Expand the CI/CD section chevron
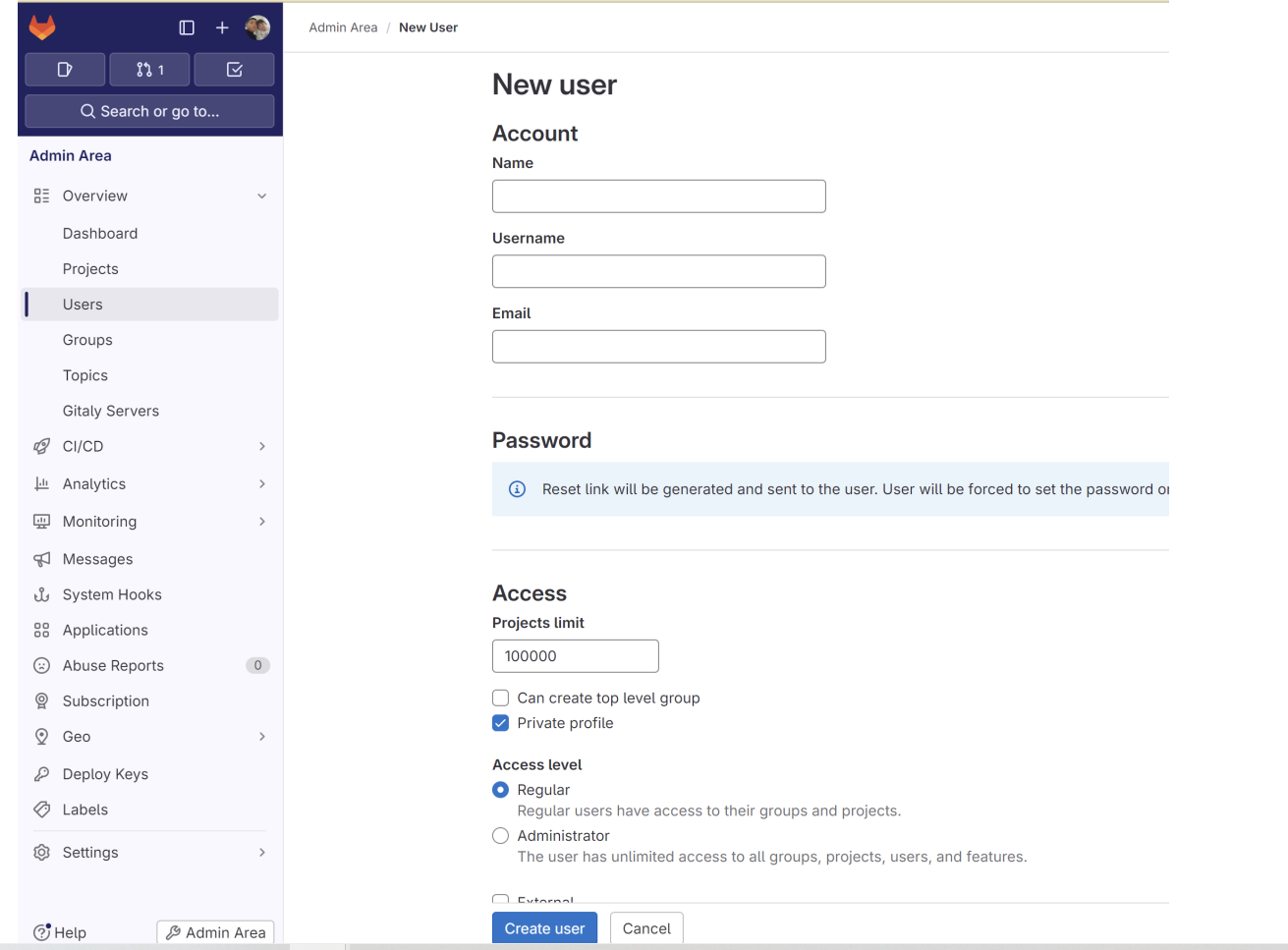This screenshot has height=950, width=1288. 262,446
